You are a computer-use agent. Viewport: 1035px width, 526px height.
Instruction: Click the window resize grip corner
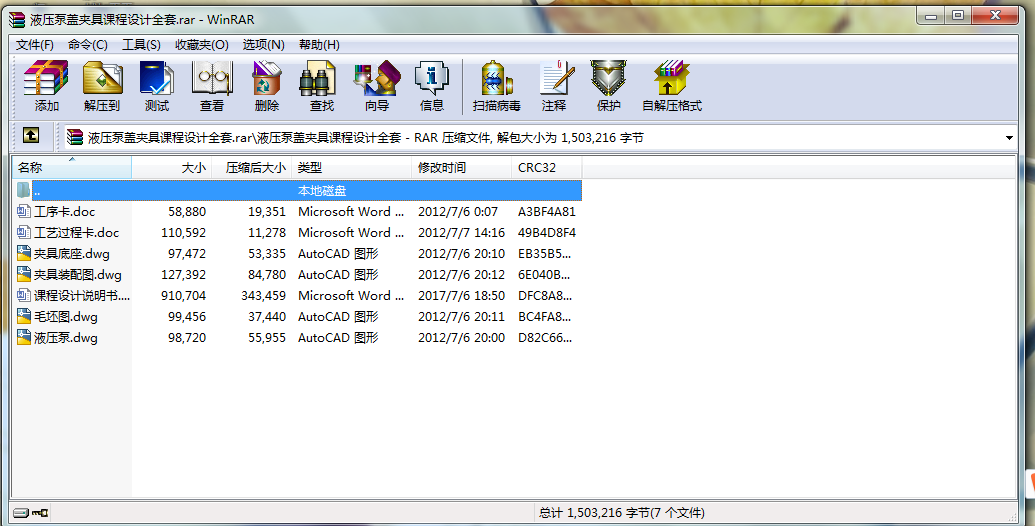pos(1013,516)
